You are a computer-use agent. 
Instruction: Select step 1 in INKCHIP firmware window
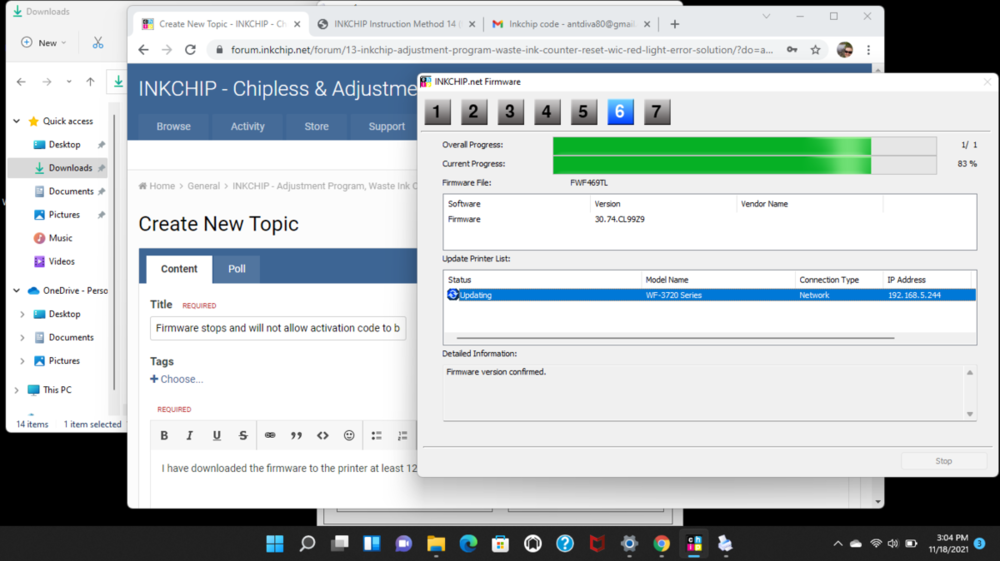pos(437,112)
